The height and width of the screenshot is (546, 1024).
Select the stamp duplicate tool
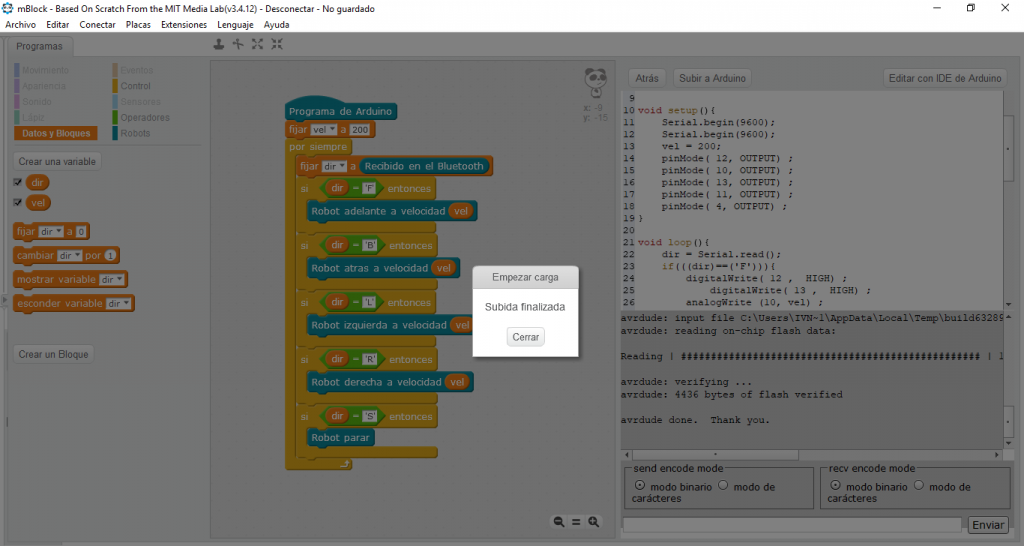point(219,44)
